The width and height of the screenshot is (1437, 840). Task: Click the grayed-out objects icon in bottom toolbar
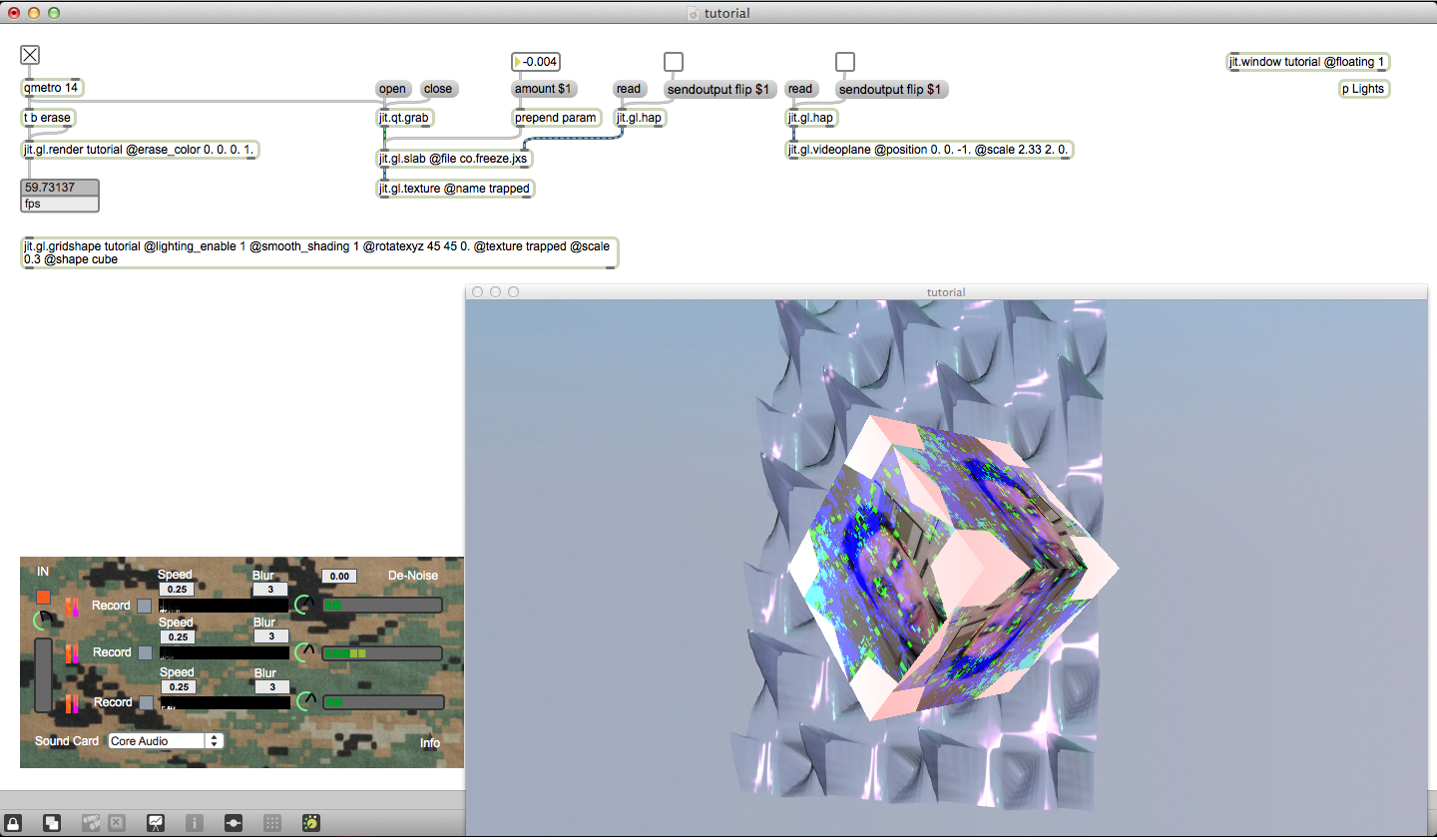pyautogui.click(x=91, y=823)
